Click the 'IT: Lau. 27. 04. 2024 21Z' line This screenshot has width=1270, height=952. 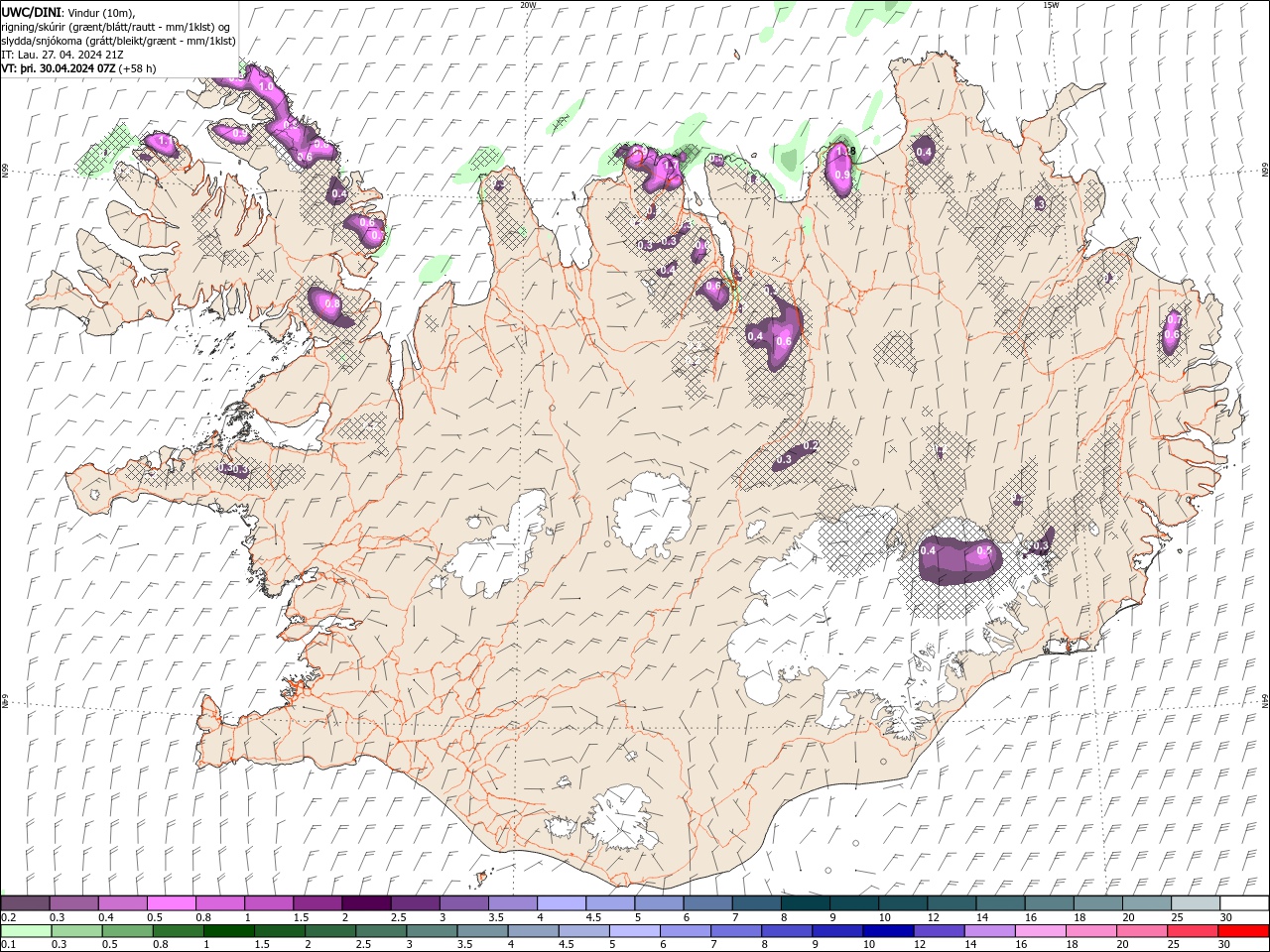[x=63, y=55]
